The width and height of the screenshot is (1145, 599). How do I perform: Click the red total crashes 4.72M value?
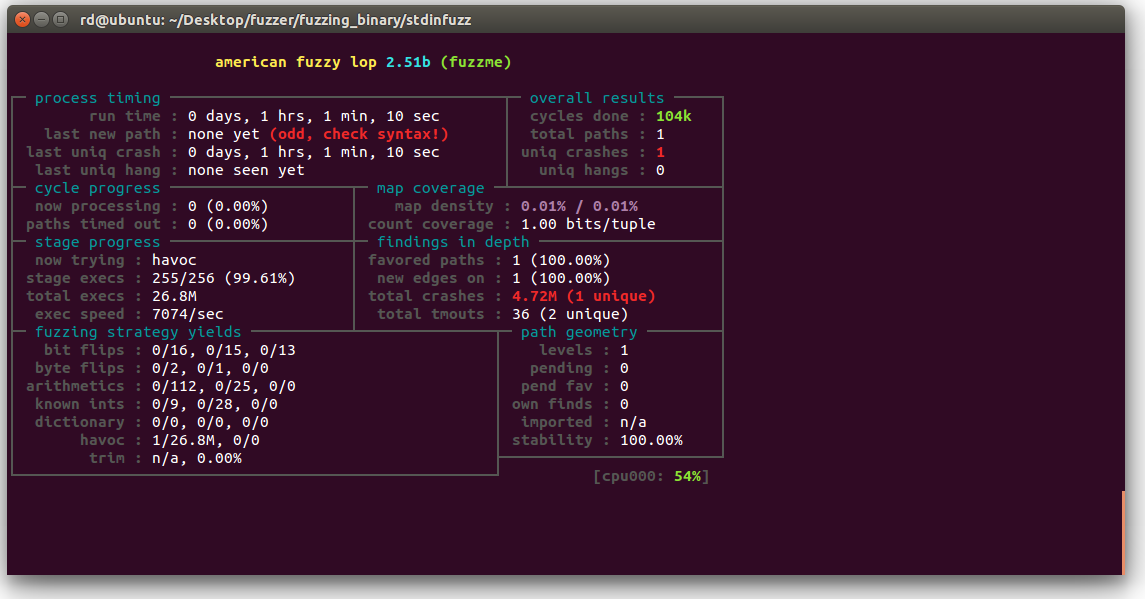583,296
